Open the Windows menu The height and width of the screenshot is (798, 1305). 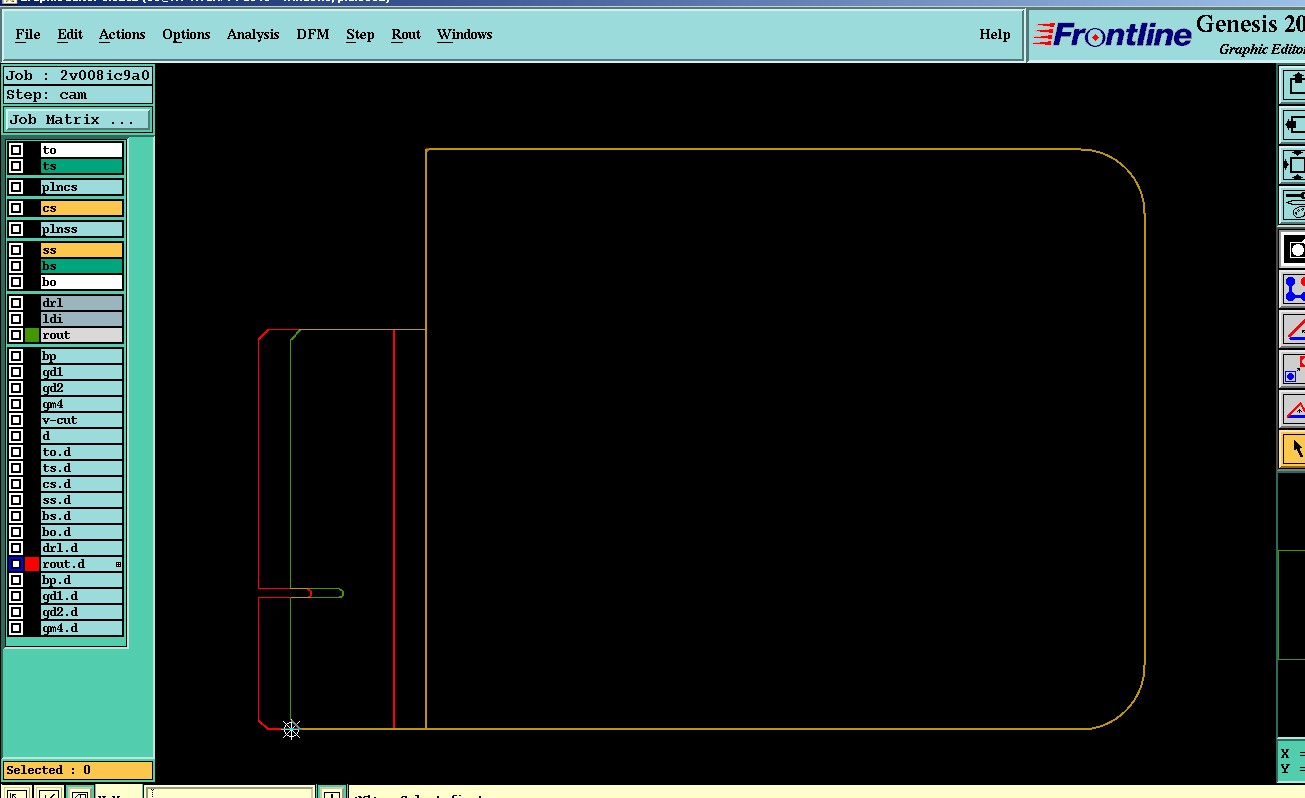[464, 35]
